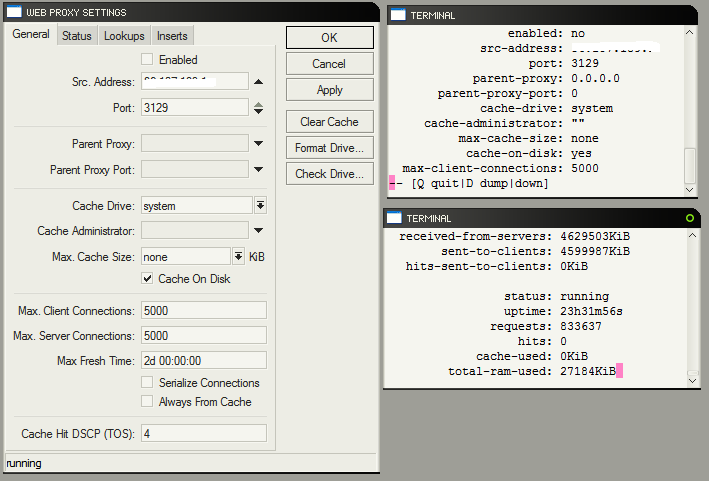Click scroll up arrow in upper Terminal
The width and height of the screenshot is (709, 481).
tap(690, 32)
